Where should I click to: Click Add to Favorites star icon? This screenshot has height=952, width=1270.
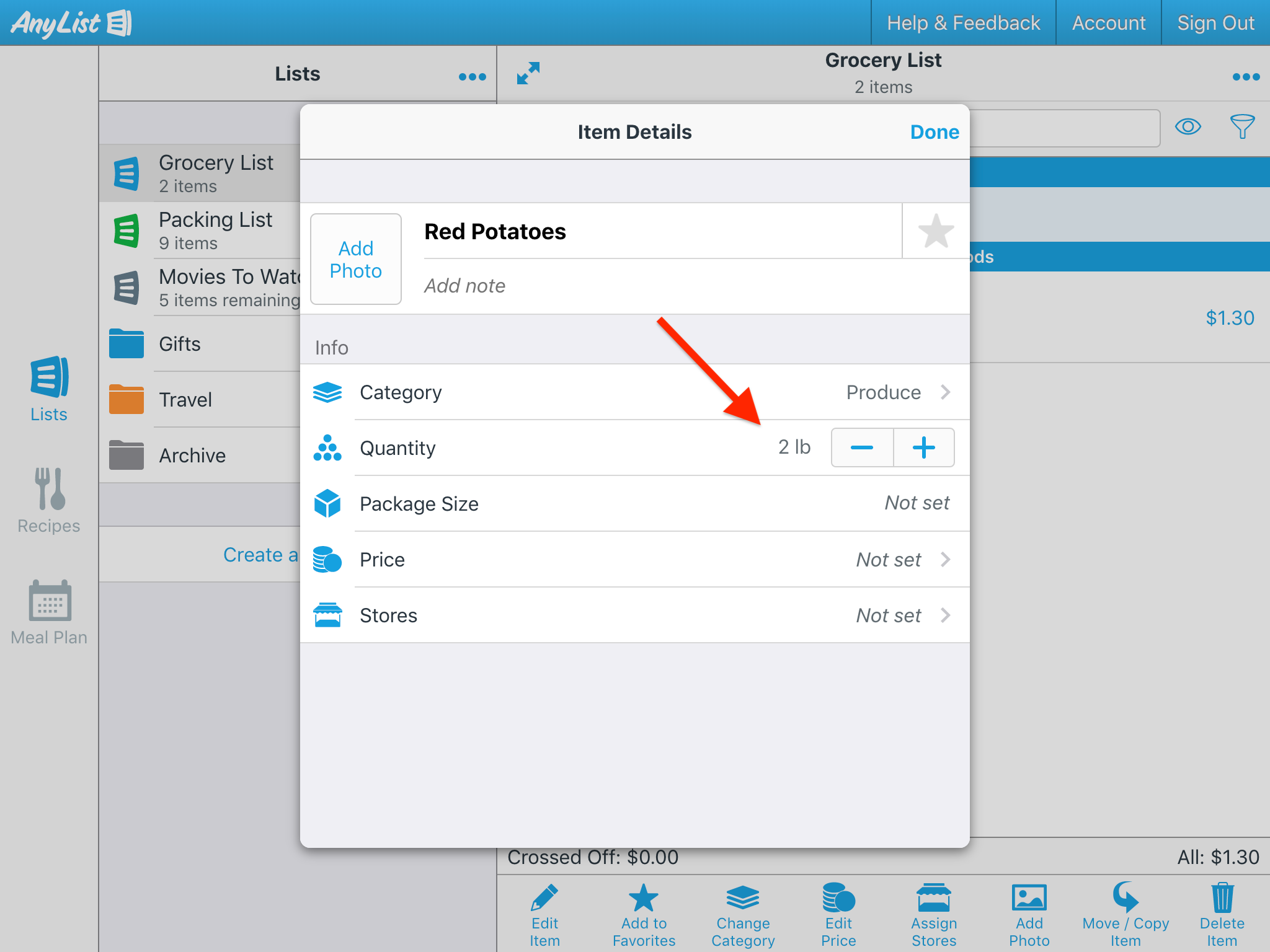643,914
